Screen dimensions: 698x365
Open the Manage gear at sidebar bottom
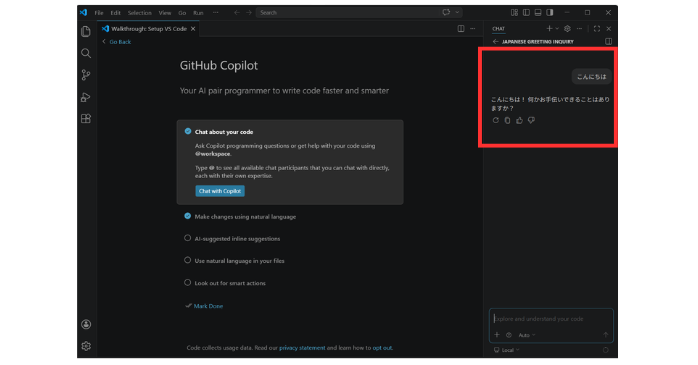click(x=86, y=346)
